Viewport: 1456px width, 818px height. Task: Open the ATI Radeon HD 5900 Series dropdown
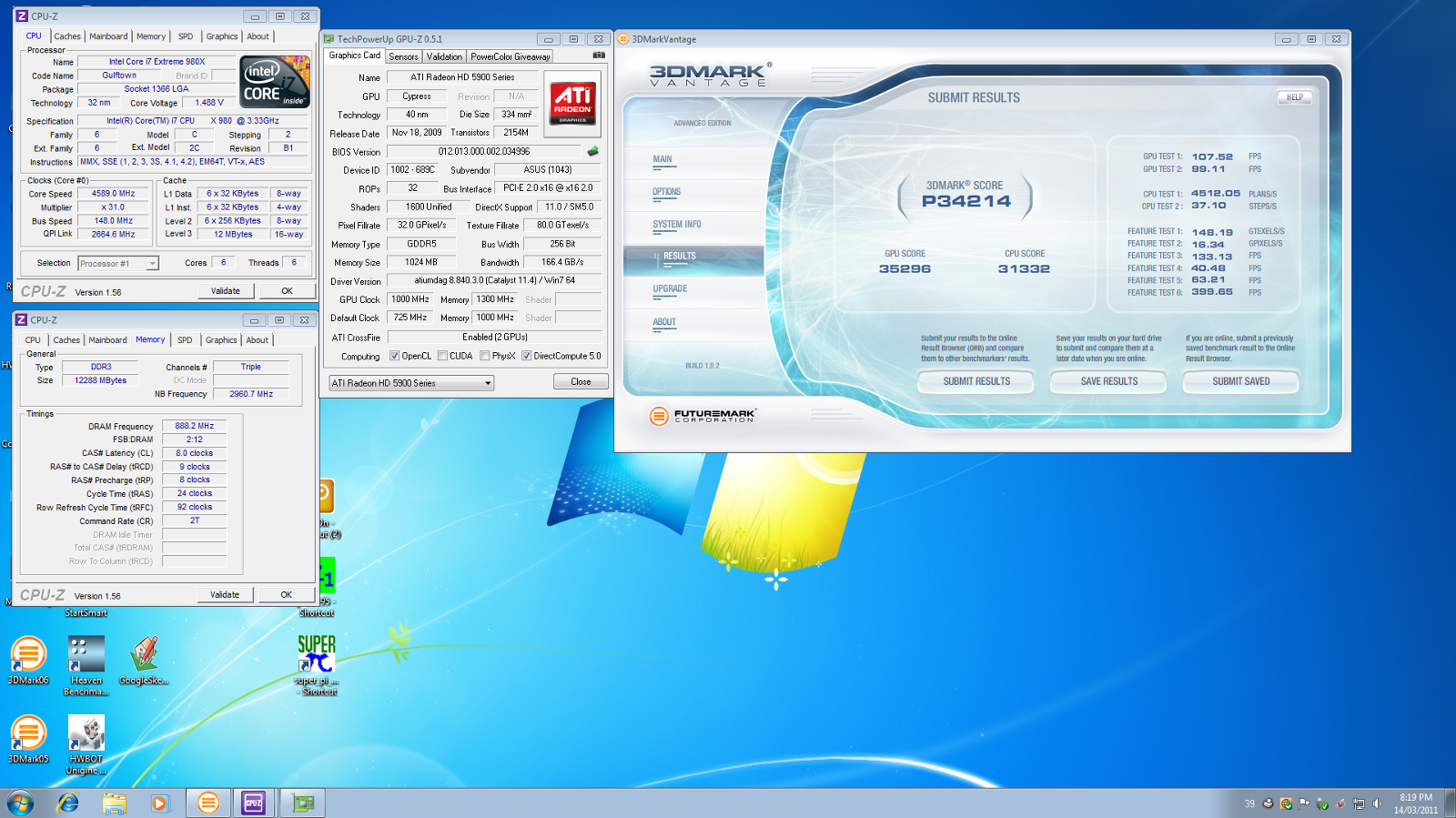click(411, 383)
